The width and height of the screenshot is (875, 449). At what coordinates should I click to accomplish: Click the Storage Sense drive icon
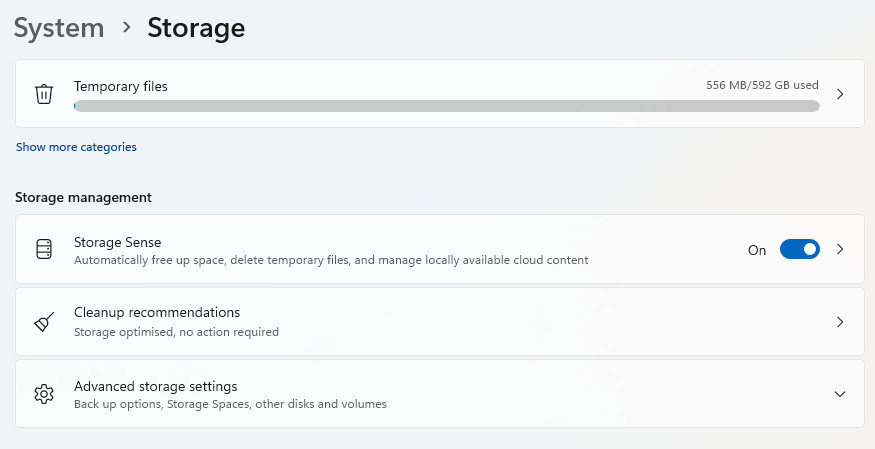coord(44,249)
